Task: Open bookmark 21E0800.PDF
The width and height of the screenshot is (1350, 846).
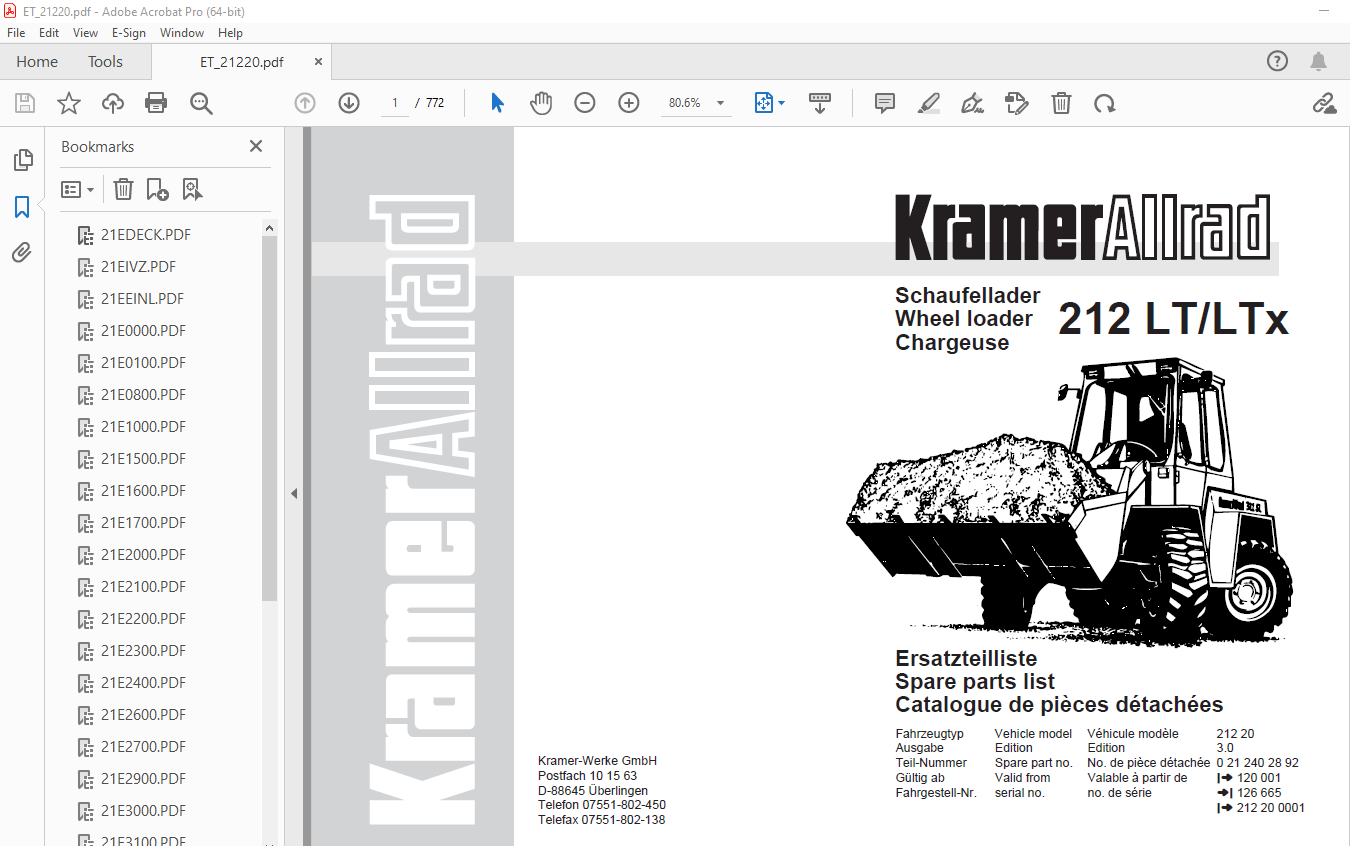Action: point(143,395)
